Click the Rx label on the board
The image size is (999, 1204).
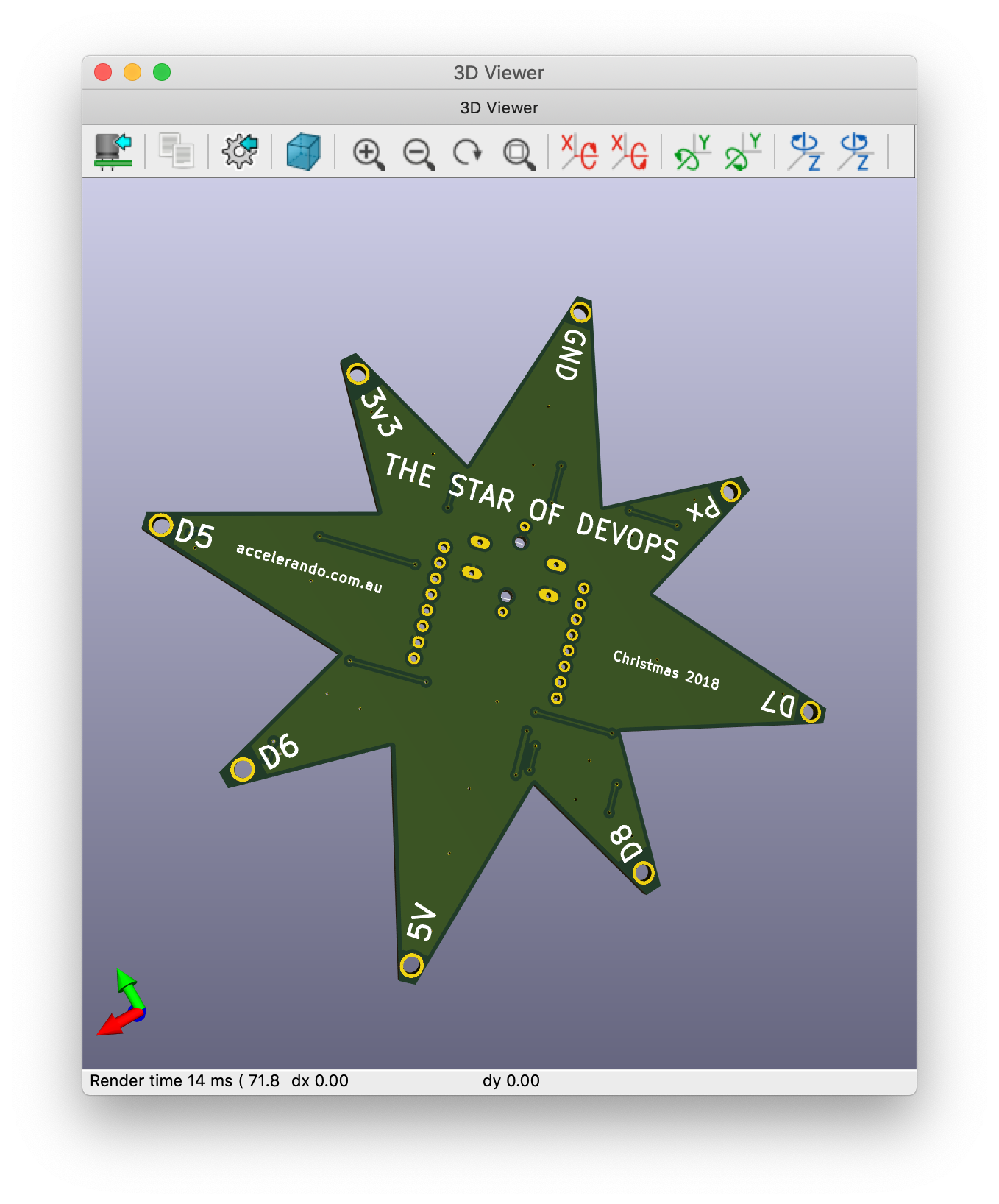pos(703,509)
